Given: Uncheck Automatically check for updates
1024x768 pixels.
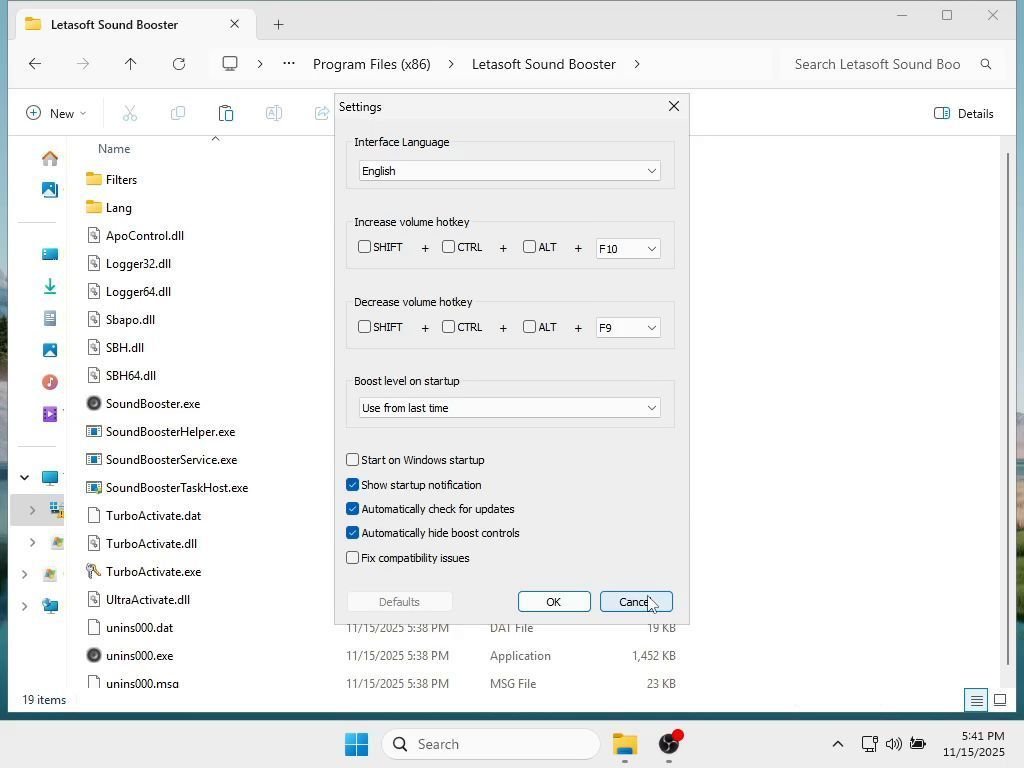Looking at the screenshot, I should coord(353,509).
